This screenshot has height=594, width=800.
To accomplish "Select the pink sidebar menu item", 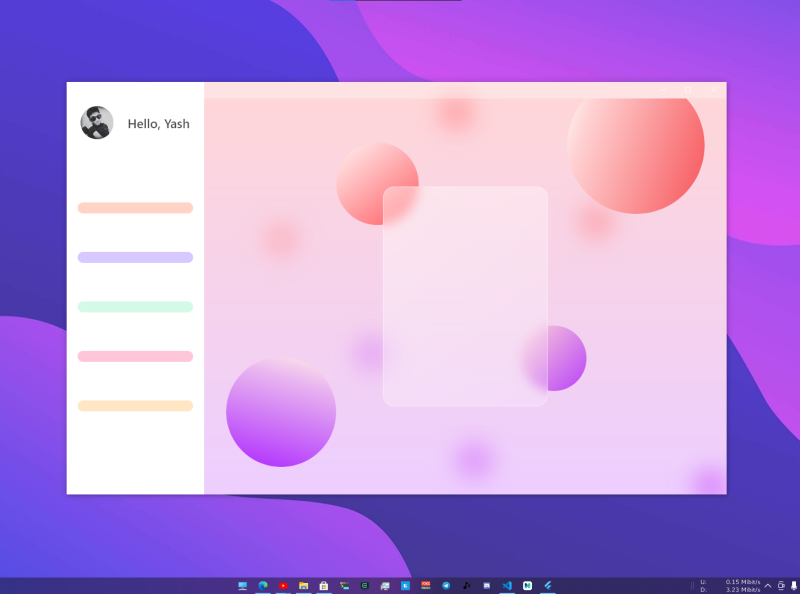I will point(135,356).
